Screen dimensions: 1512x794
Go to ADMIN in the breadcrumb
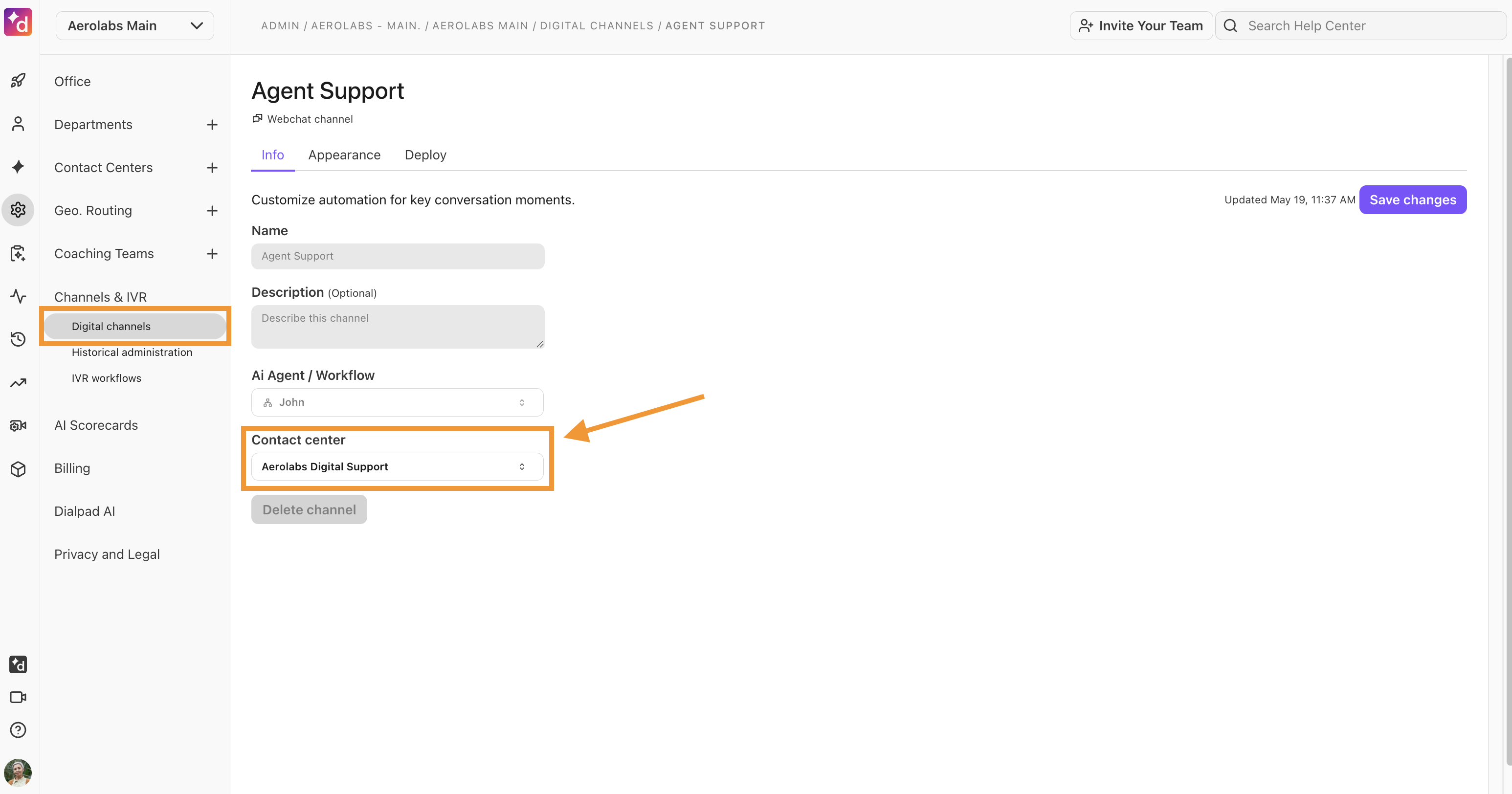tap(281, 26)
